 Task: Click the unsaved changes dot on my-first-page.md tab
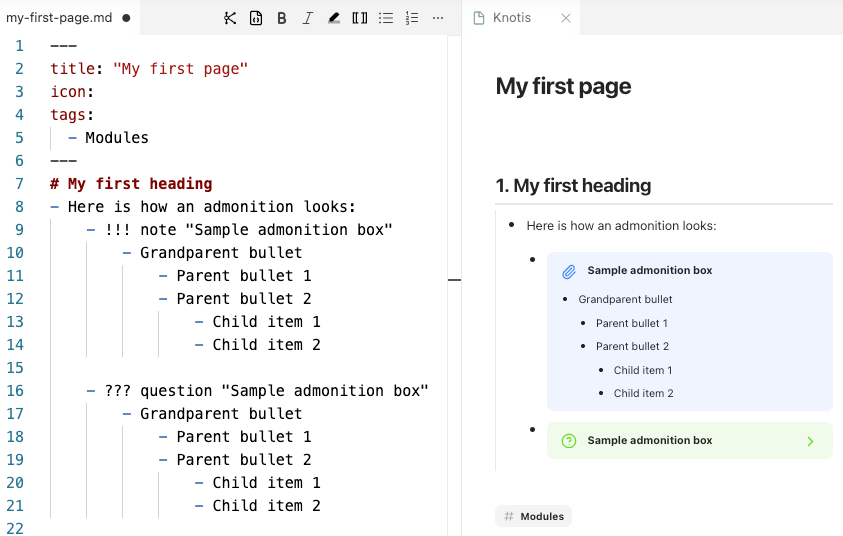126,18
